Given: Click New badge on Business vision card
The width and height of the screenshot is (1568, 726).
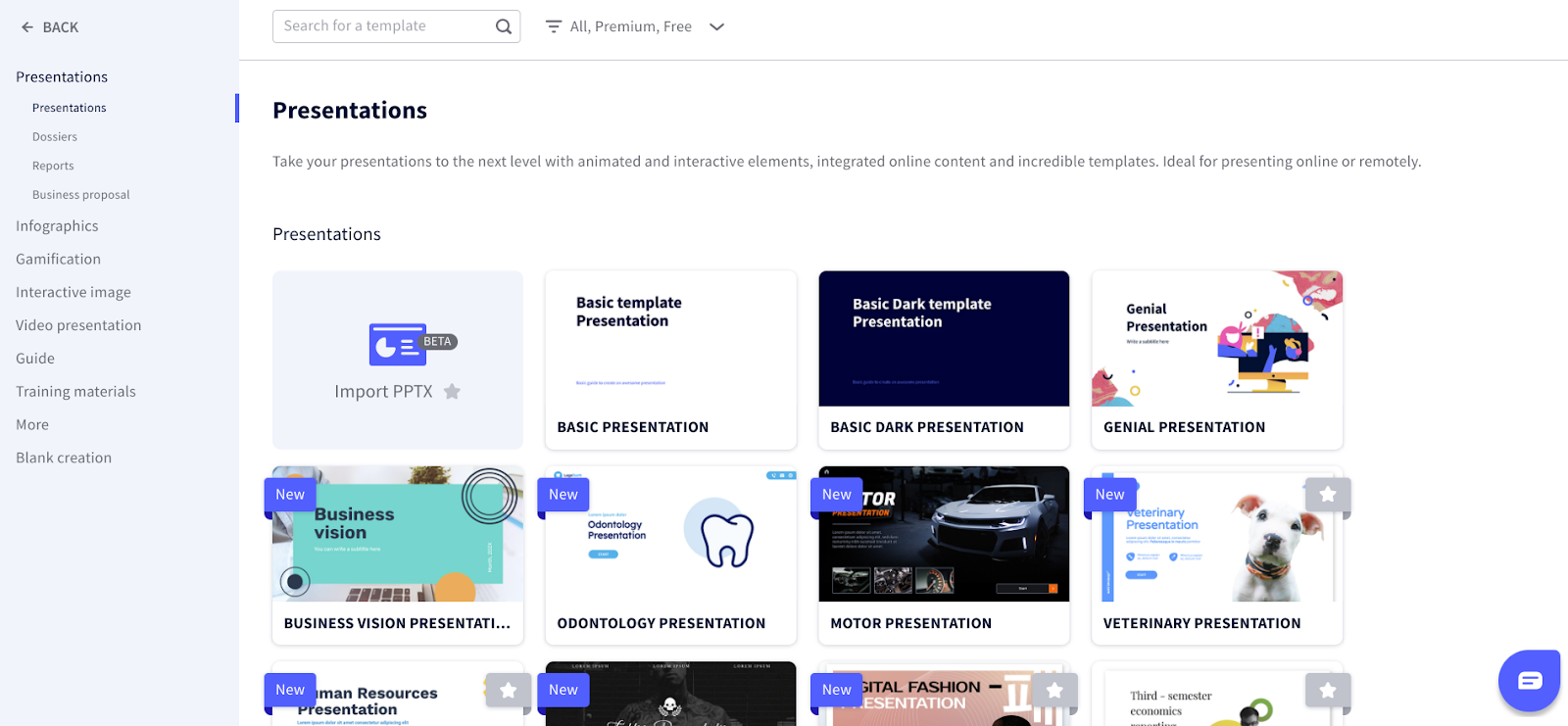Looking at the screenshot, I should (x=290, y=495).
